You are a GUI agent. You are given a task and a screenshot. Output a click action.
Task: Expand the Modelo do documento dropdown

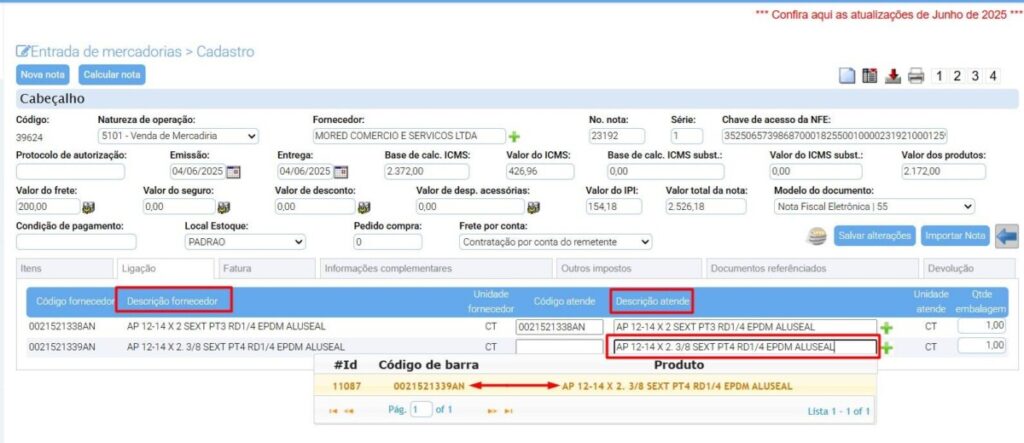pos(874,207)
